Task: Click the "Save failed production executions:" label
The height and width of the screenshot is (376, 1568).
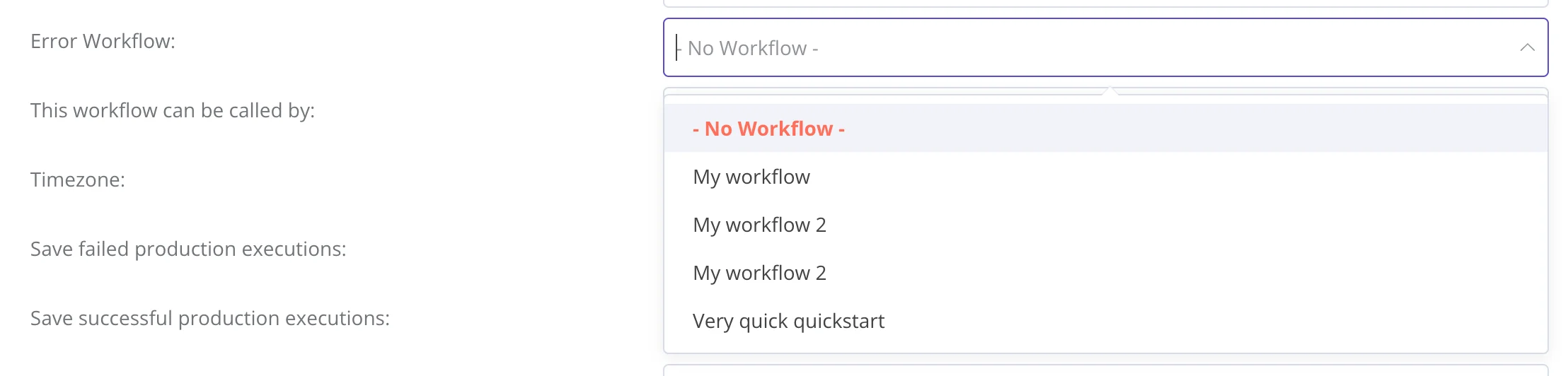Action: pyautogui.click(x=188, y=249)
